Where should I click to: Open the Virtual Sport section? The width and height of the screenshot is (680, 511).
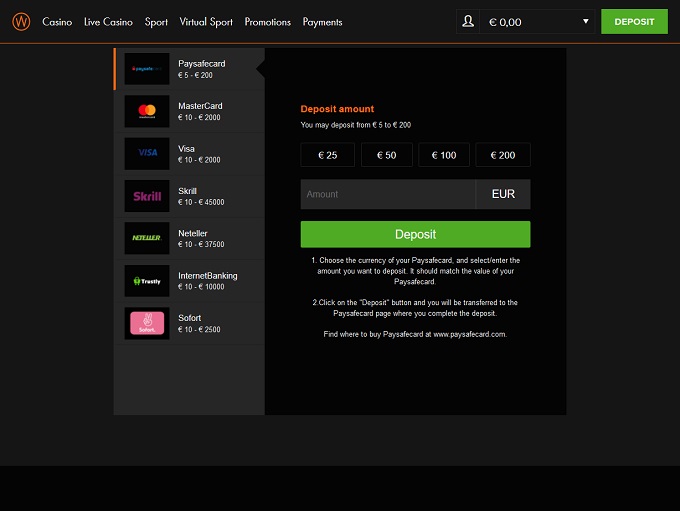[x=206, y=22]
